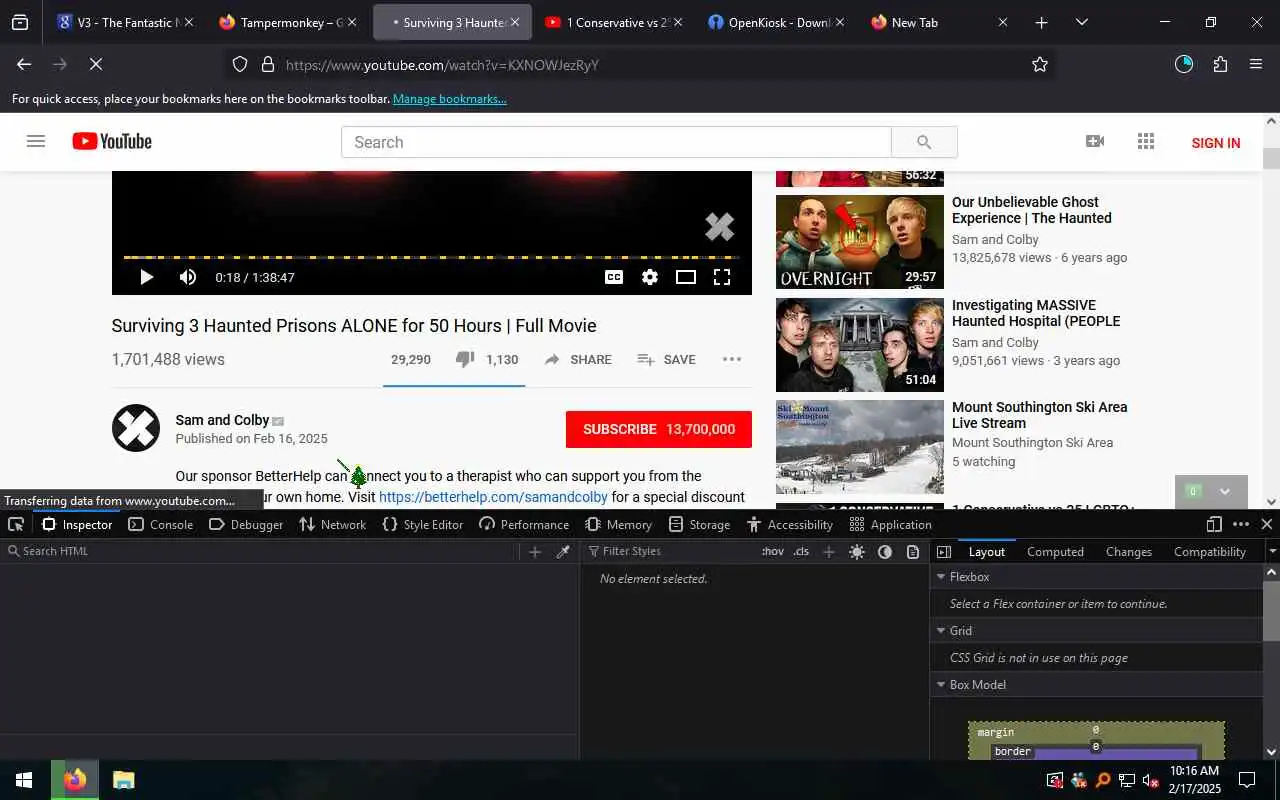Toggle dark color scheme simulation icon
Screen dimensions: 1280x800
tap(885, 552)
